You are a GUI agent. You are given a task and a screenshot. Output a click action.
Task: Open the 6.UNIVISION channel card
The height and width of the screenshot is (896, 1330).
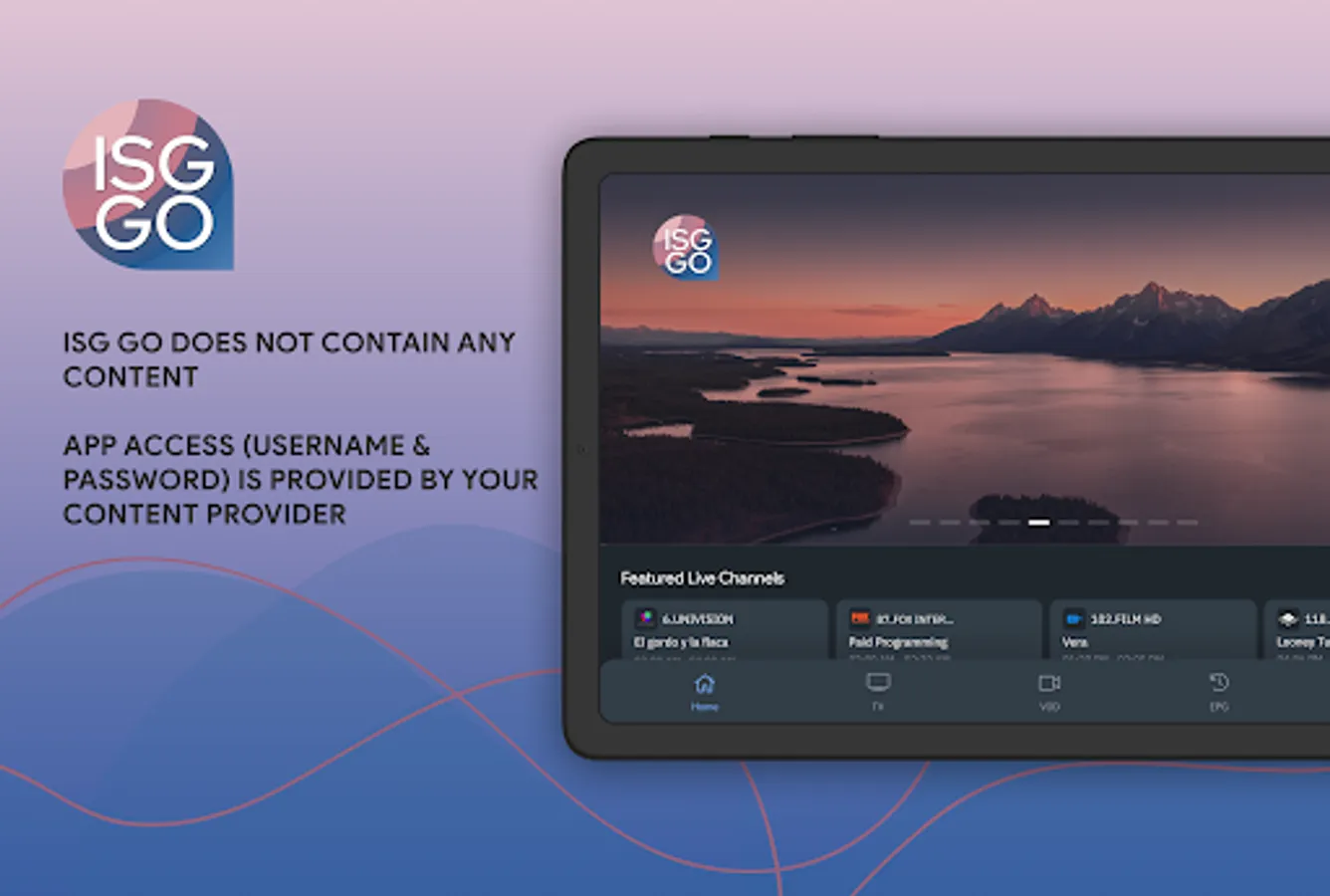coord(725,629)
